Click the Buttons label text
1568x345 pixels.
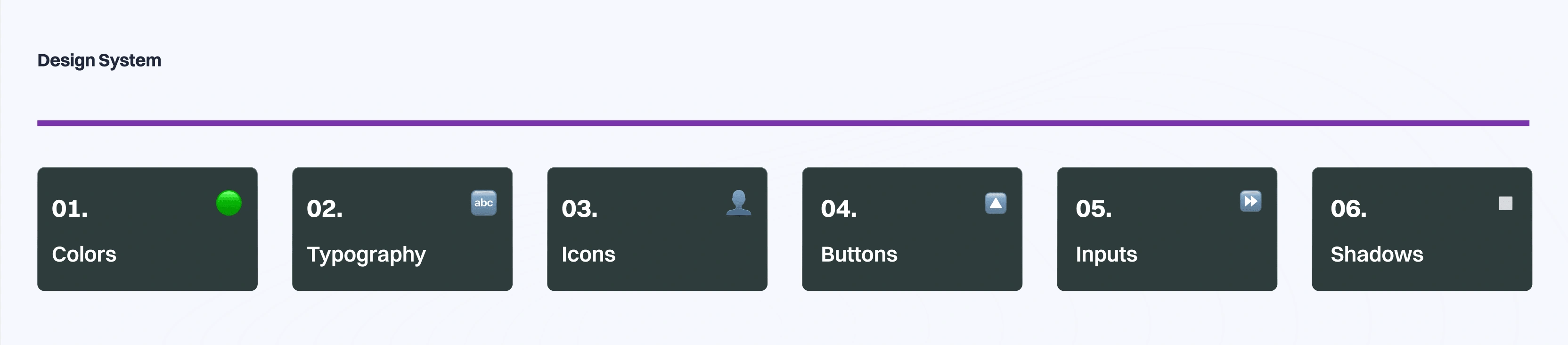(x=859, y=255)
